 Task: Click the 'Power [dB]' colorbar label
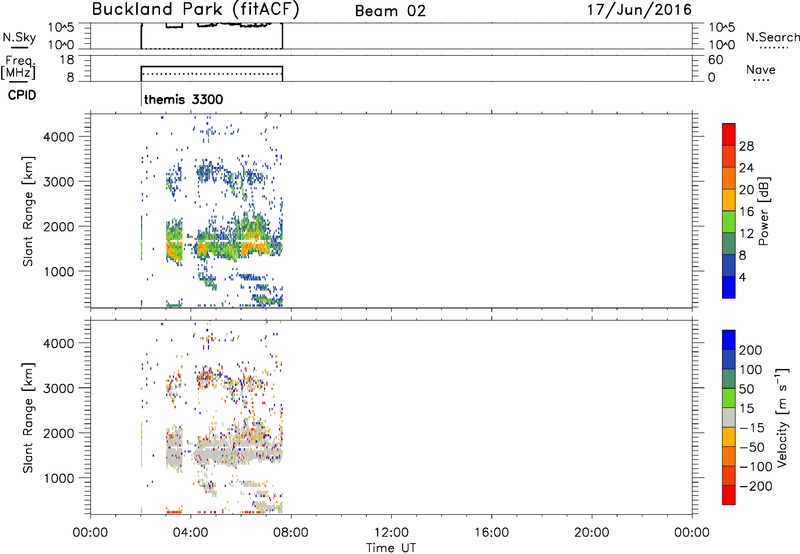point(763,211)
